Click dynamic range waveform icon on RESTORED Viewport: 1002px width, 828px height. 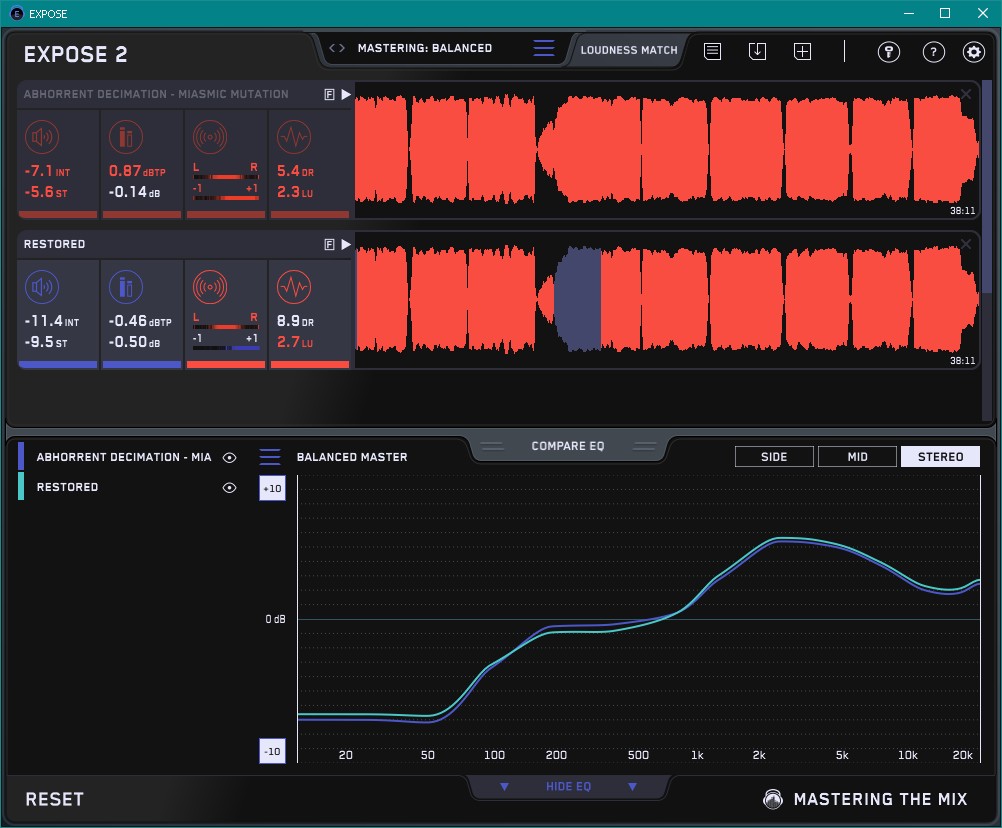[x=292, y=288]
